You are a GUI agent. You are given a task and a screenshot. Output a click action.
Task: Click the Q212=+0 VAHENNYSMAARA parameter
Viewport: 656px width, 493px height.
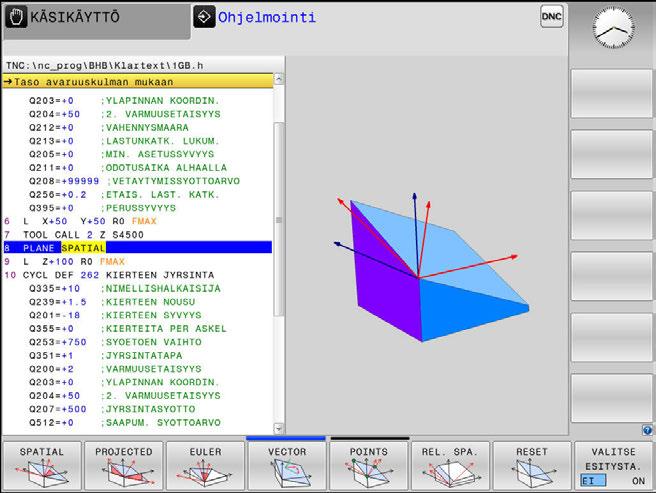(x=108, y=127)
